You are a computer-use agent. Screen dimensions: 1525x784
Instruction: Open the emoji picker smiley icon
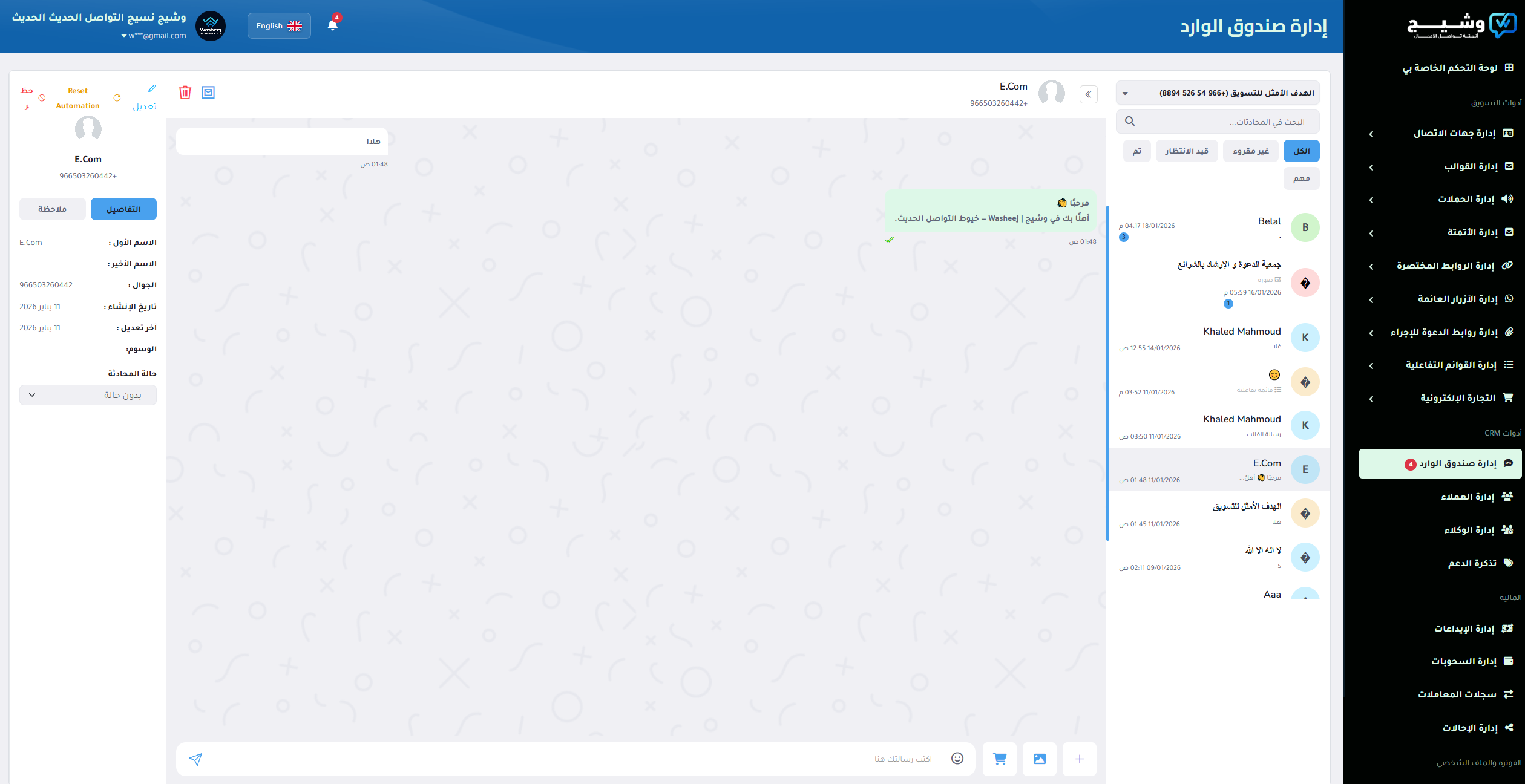(x=957, y=759)
